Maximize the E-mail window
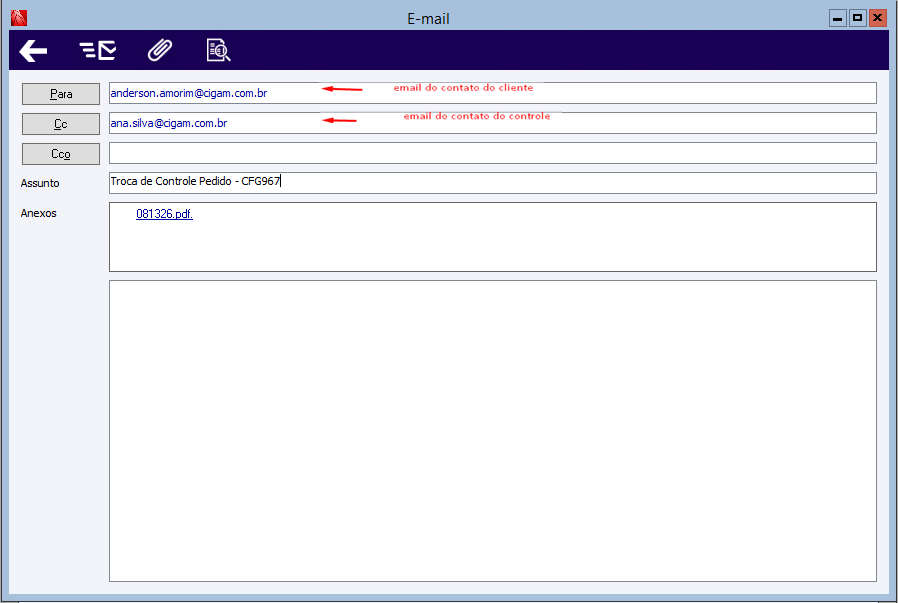898x603 pixels. click(x=857, y=18)
